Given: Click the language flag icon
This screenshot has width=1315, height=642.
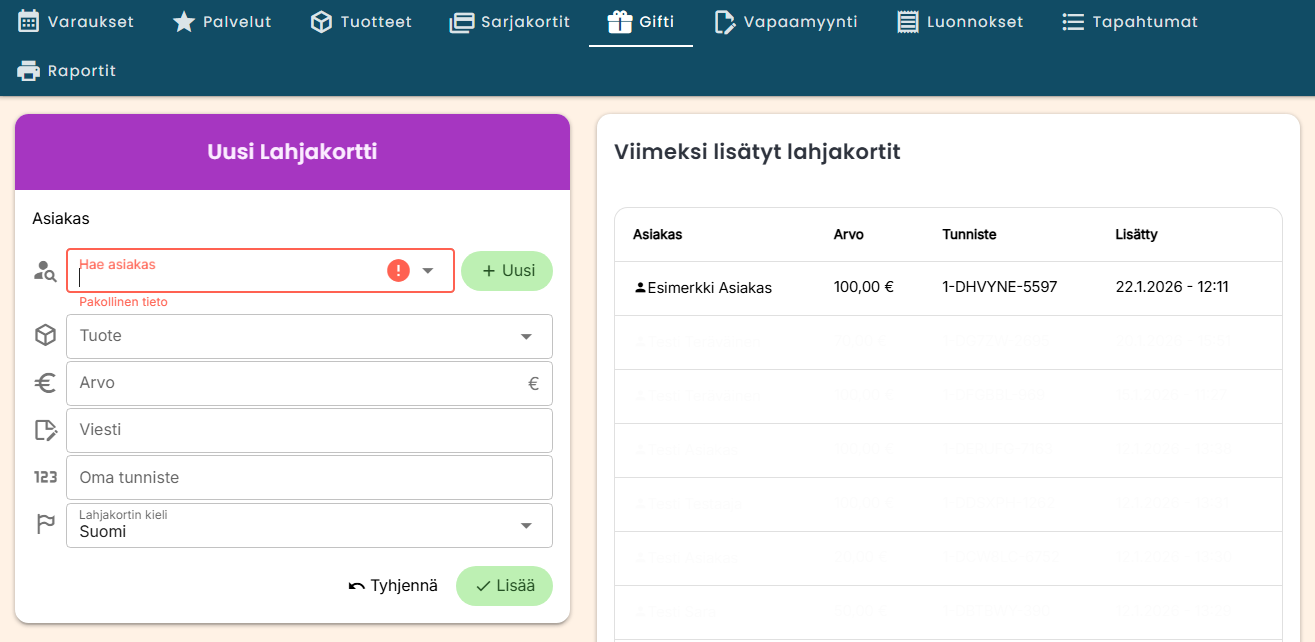Looking at the screenshot, I should (x=45, y=525).
